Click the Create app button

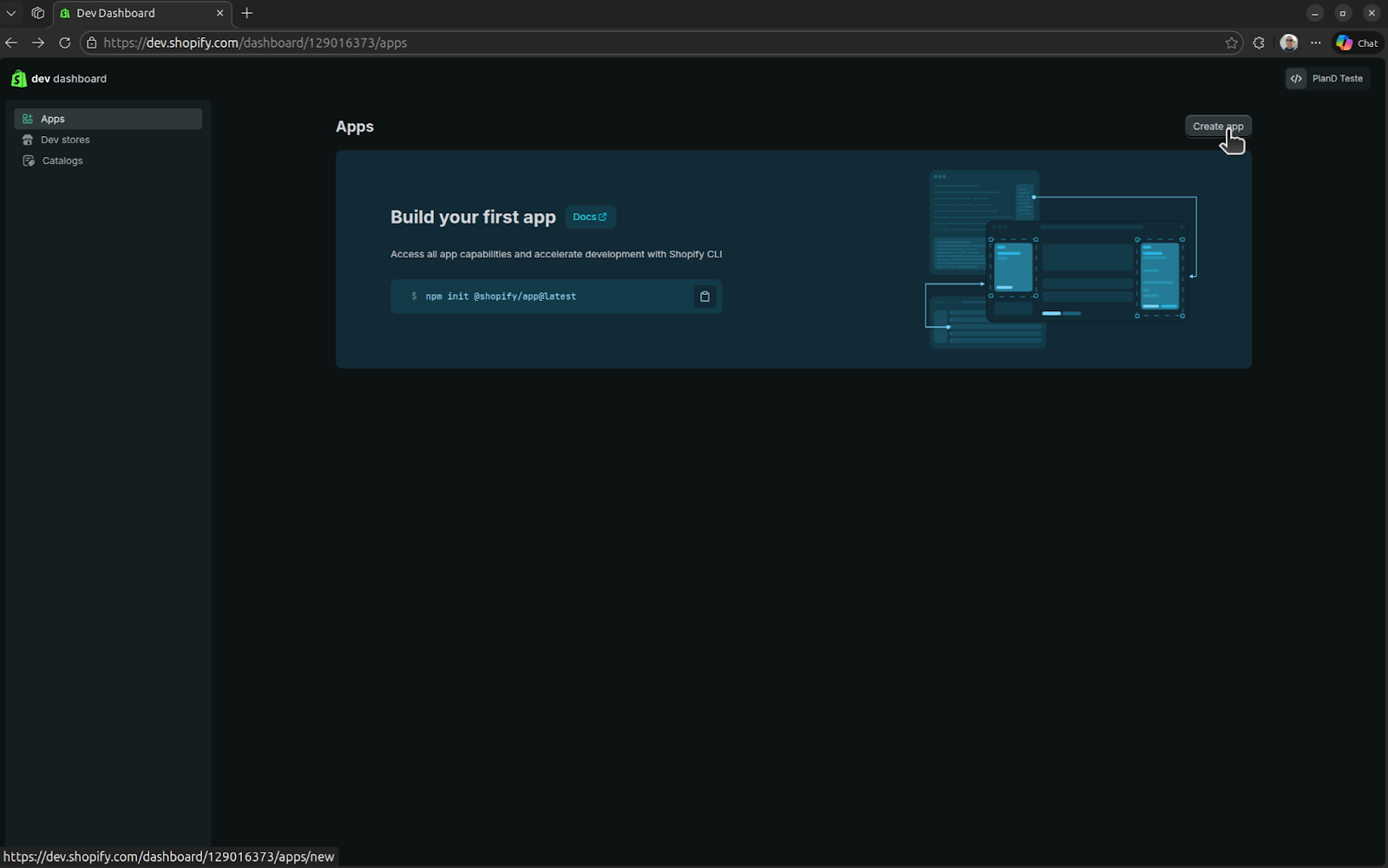[1218, 127]
